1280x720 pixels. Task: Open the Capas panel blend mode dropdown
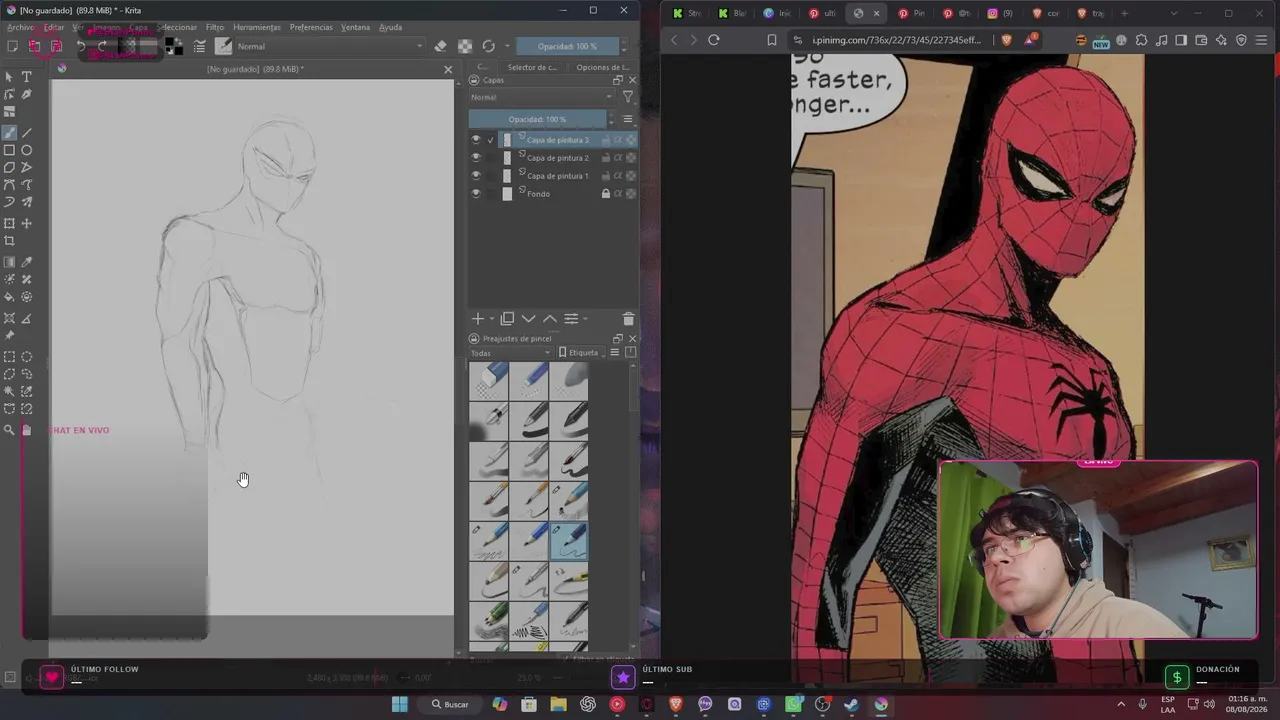[x=541, y=97]
